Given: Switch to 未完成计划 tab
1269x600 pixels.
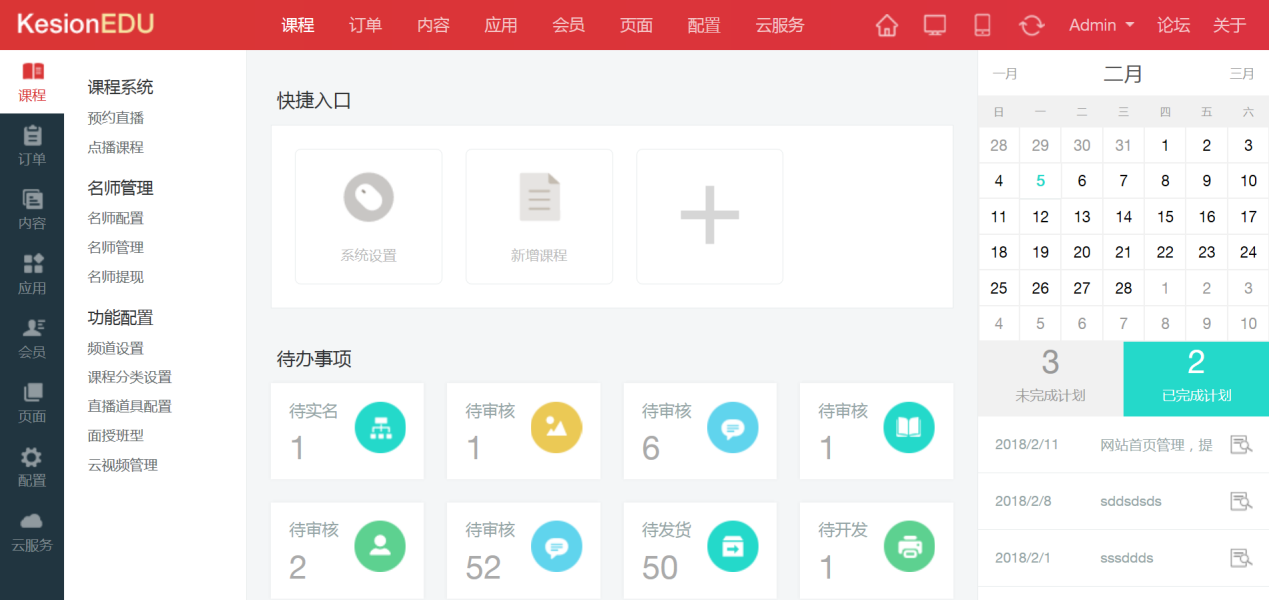Looking at the screenshot, I should [x=1050, y=379].
